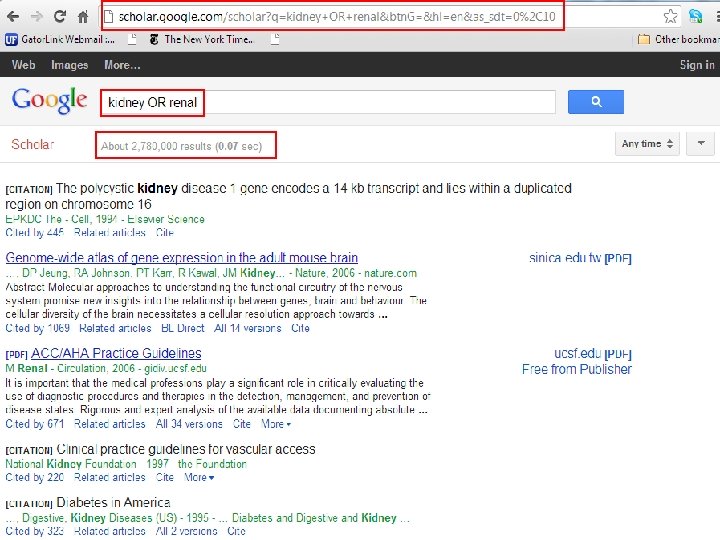Open the Other bookmarks folder
The width and height of the screenshot is (720, 540).
click(x=679, y=39)
